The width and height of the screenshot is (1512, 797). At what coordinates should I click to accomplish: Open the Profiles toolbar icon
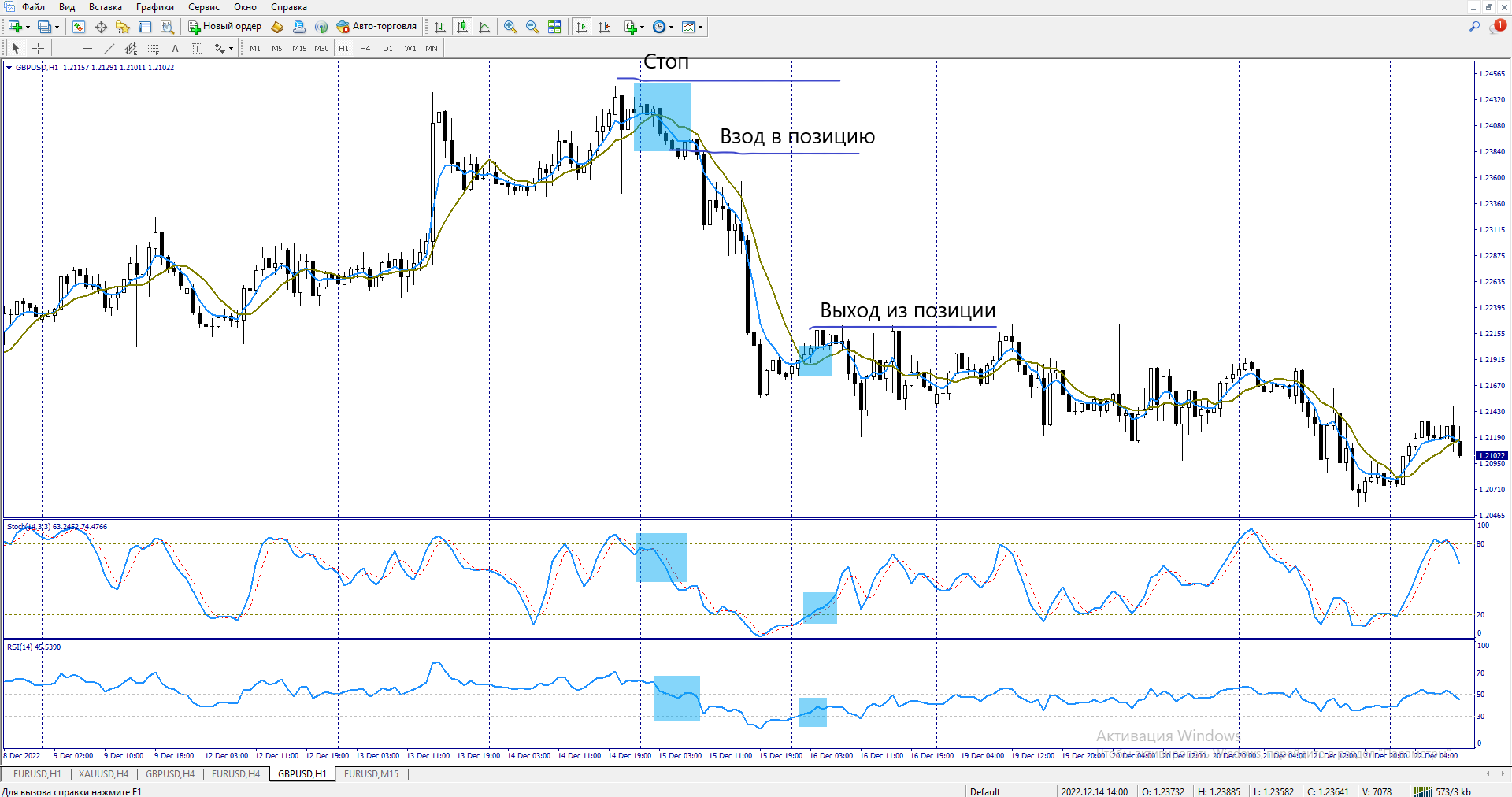point(45,27)
